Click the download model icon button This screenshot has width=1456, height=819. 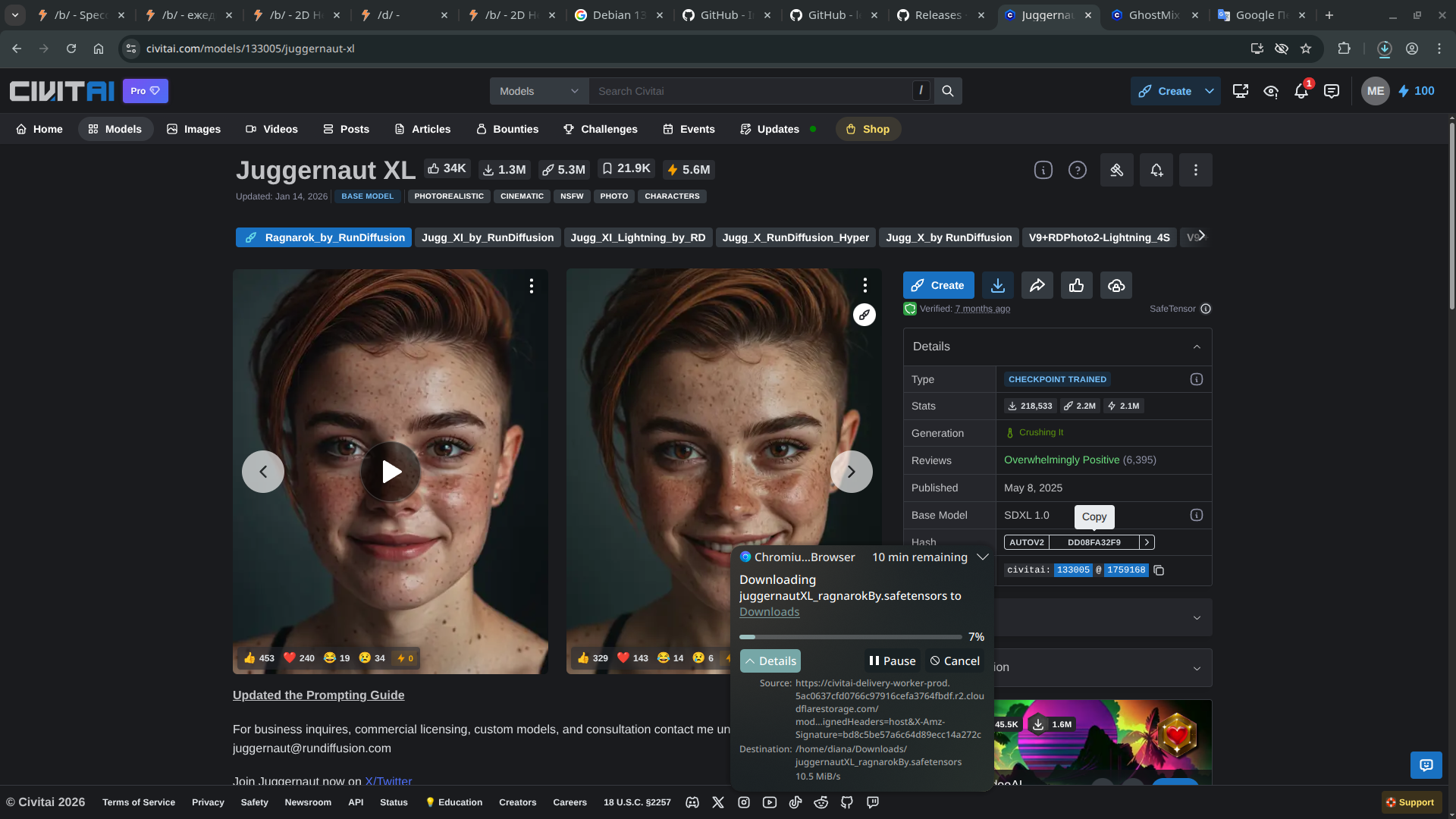click(x=998, y=285)
